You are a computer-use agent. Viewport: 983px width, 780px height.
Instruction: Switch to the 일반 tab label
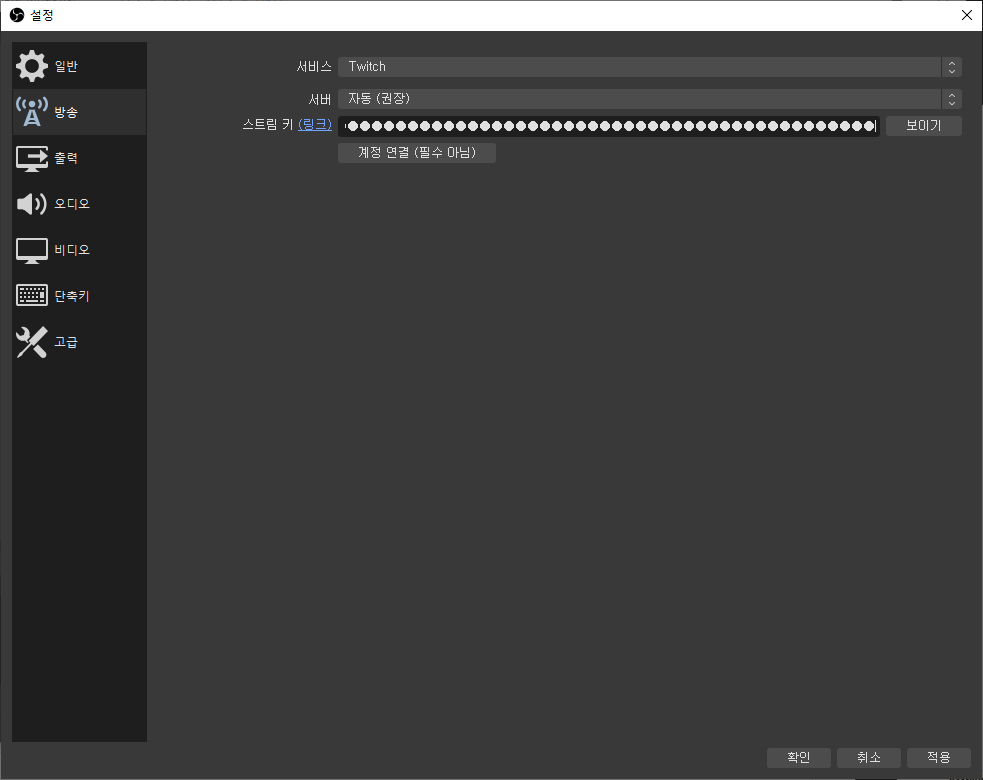pos(66,66)
